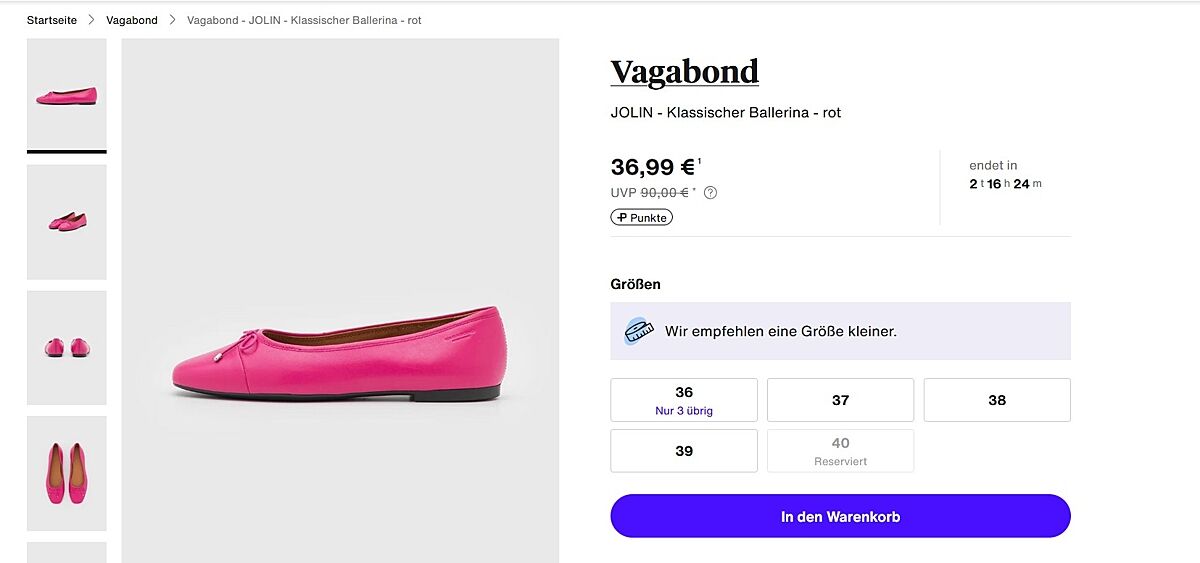
Task: Show the angled-view shoe thumbnail
Action: click(67, 221)
